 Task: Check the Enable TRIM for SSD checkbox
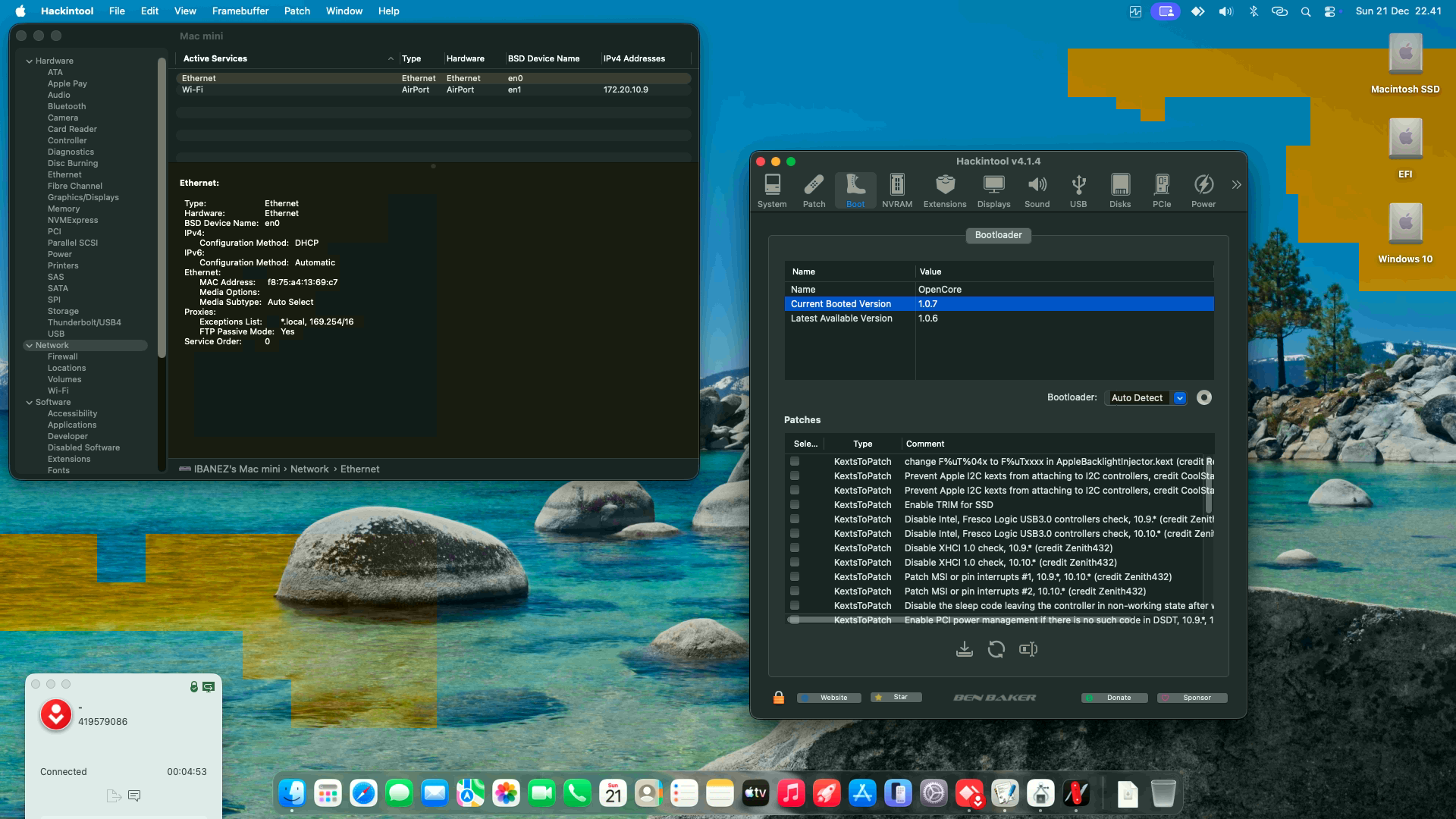point(795,504)
